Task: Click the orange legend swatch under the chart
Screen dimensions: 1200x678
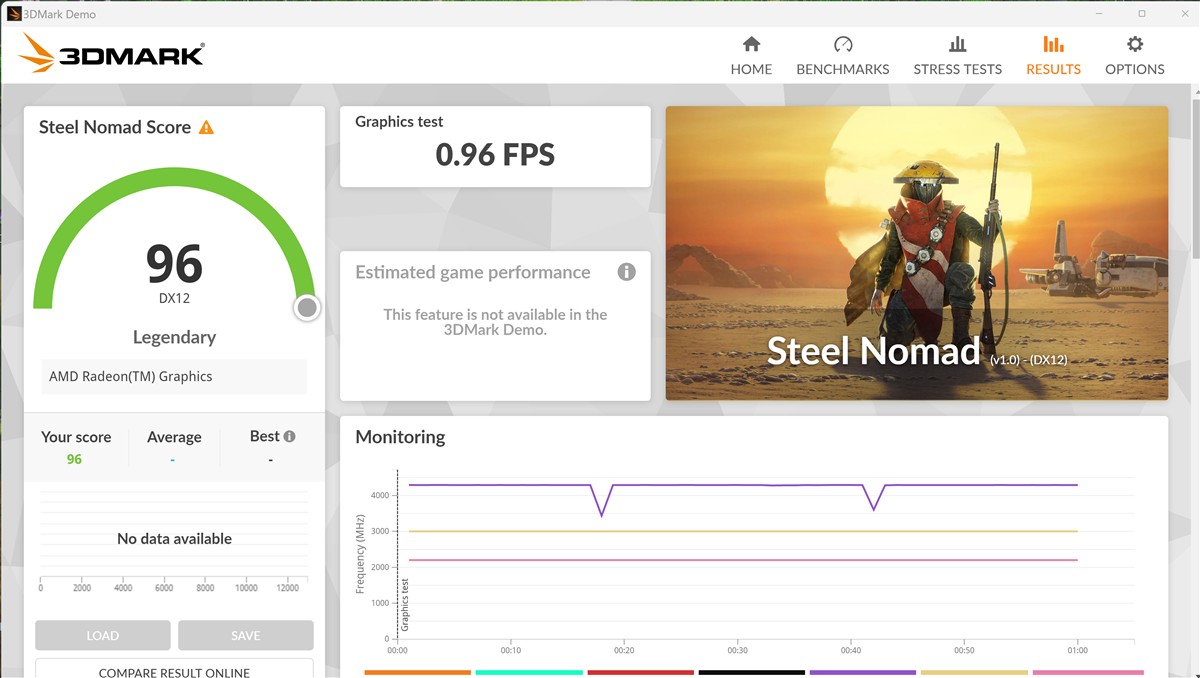Action: [417, 673]
